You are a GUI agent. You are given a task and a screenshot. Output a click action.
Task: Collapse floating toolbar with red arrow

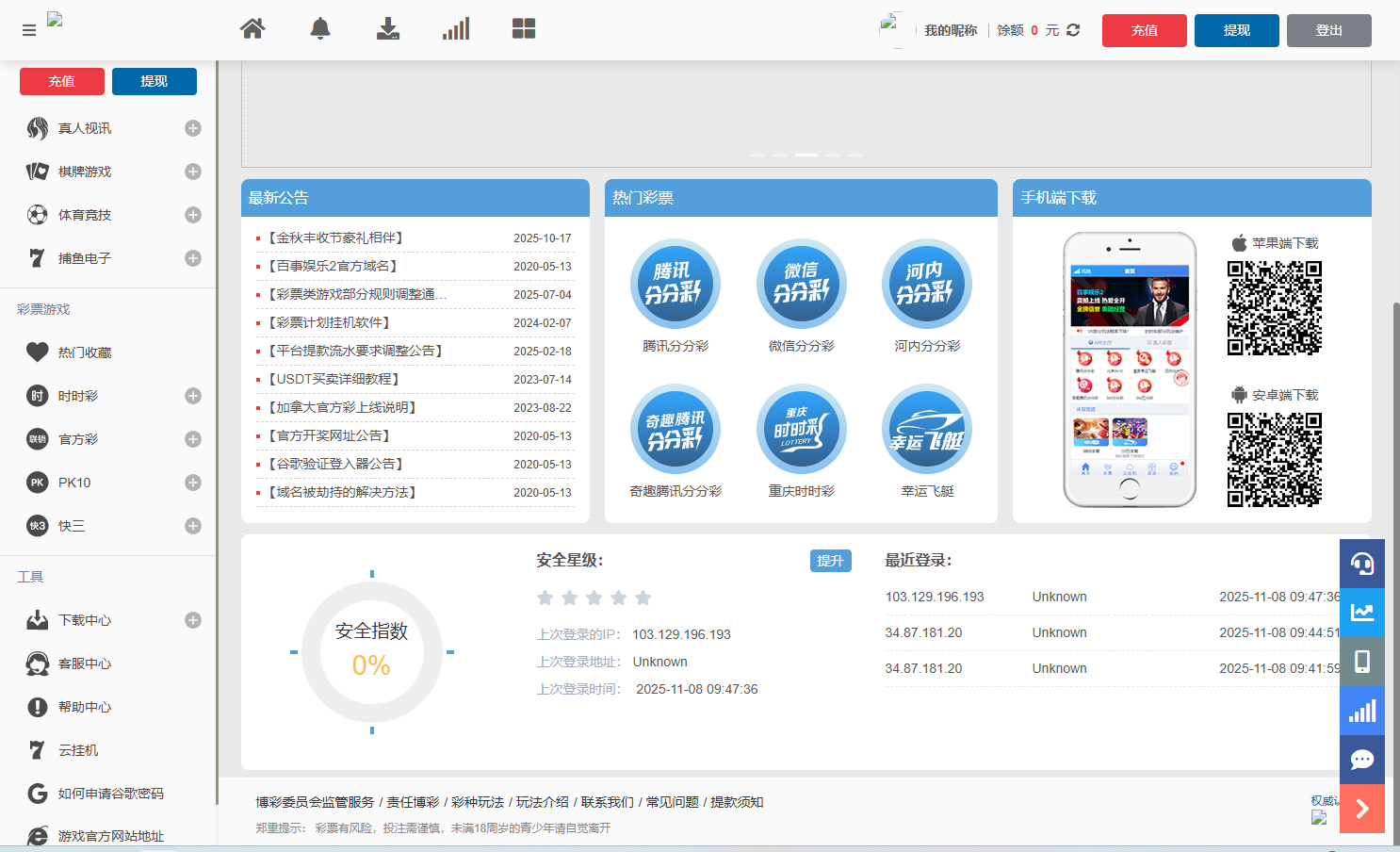pos(1362,809)
